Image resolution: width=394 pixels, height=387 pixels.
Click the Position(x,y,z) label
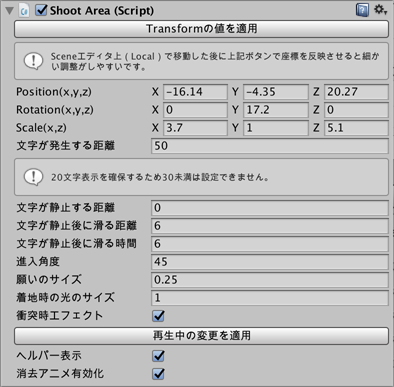[x=54, y=92]
